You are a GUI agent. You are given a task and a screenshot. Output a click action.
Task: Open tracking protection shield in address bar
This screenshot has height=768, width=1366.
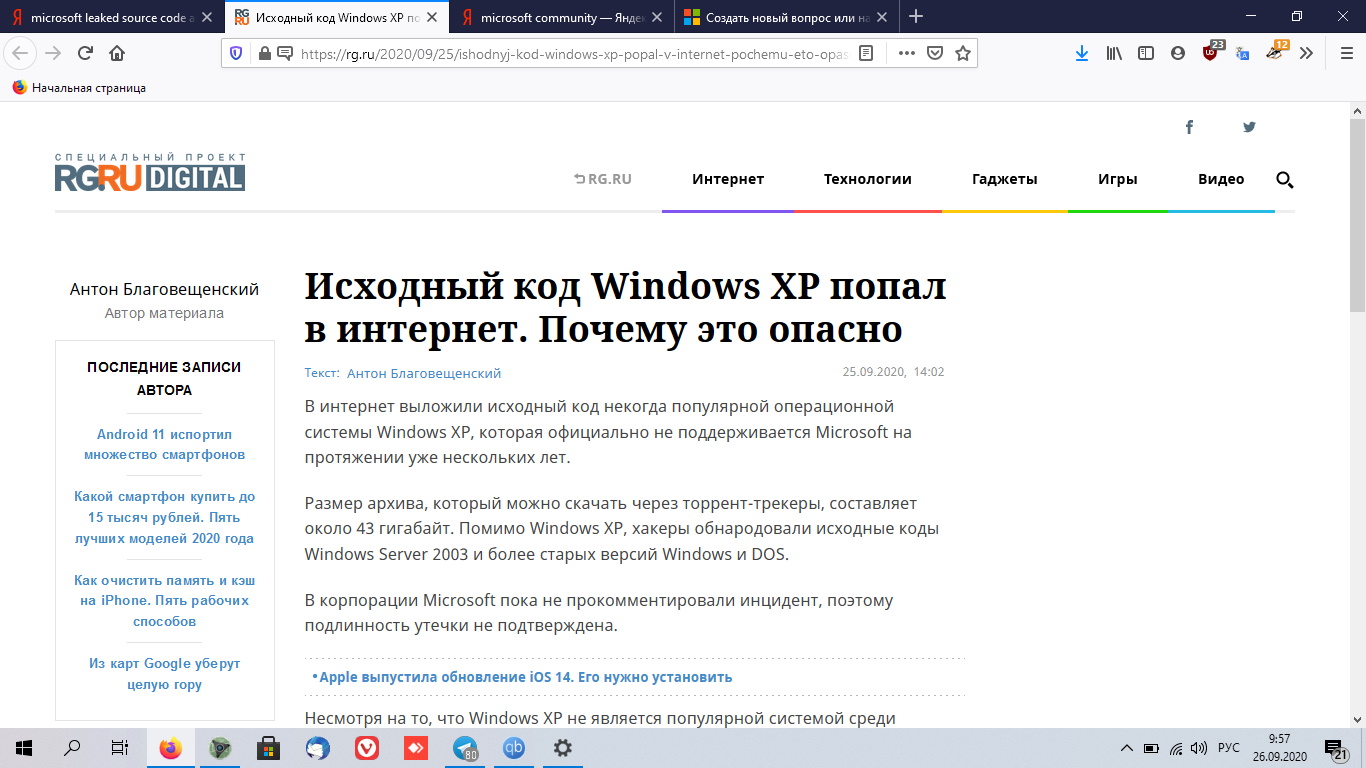click(236, 54)
